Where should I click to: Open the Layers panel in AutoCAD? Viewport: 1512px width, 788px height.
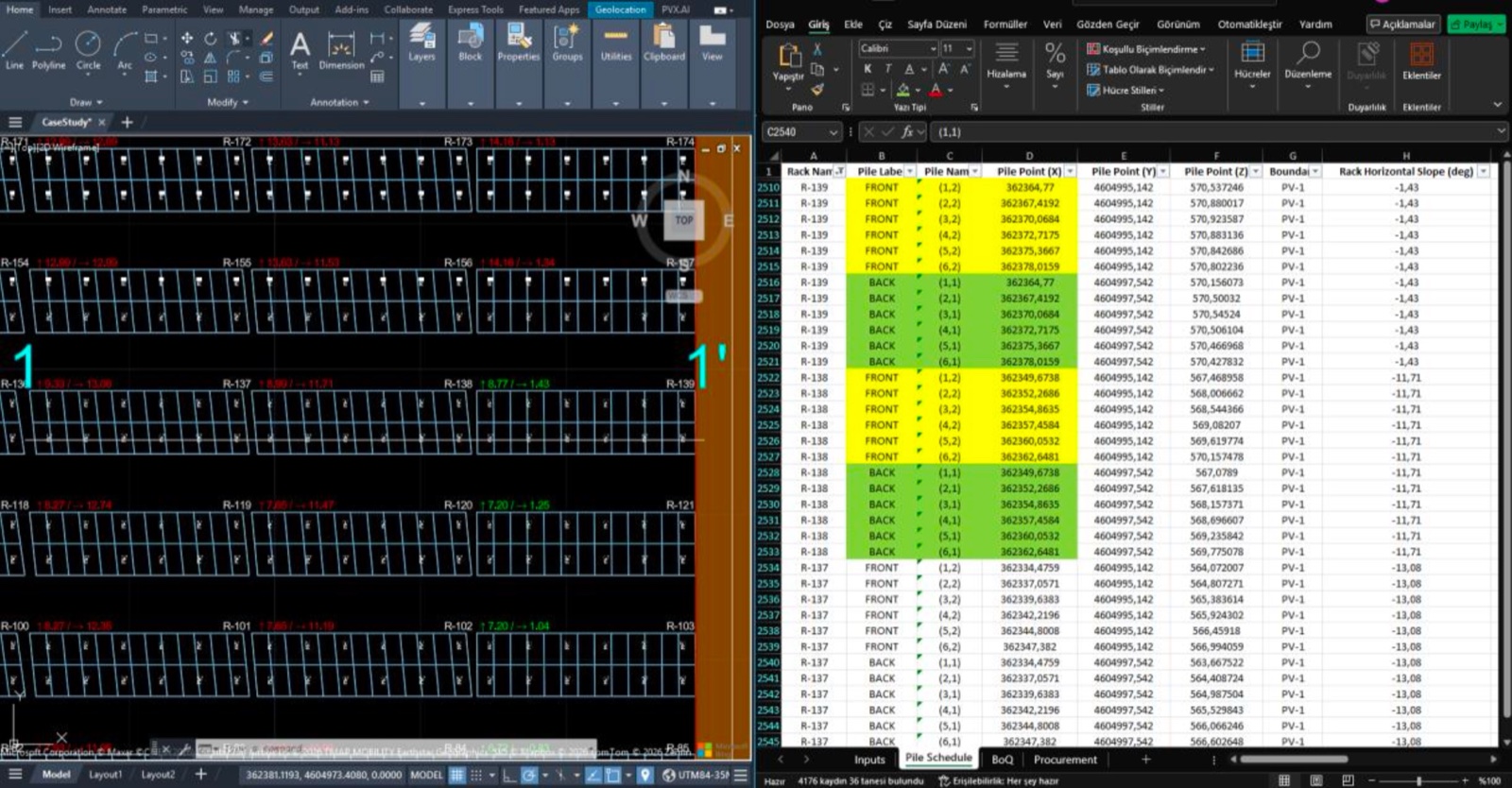421,43
